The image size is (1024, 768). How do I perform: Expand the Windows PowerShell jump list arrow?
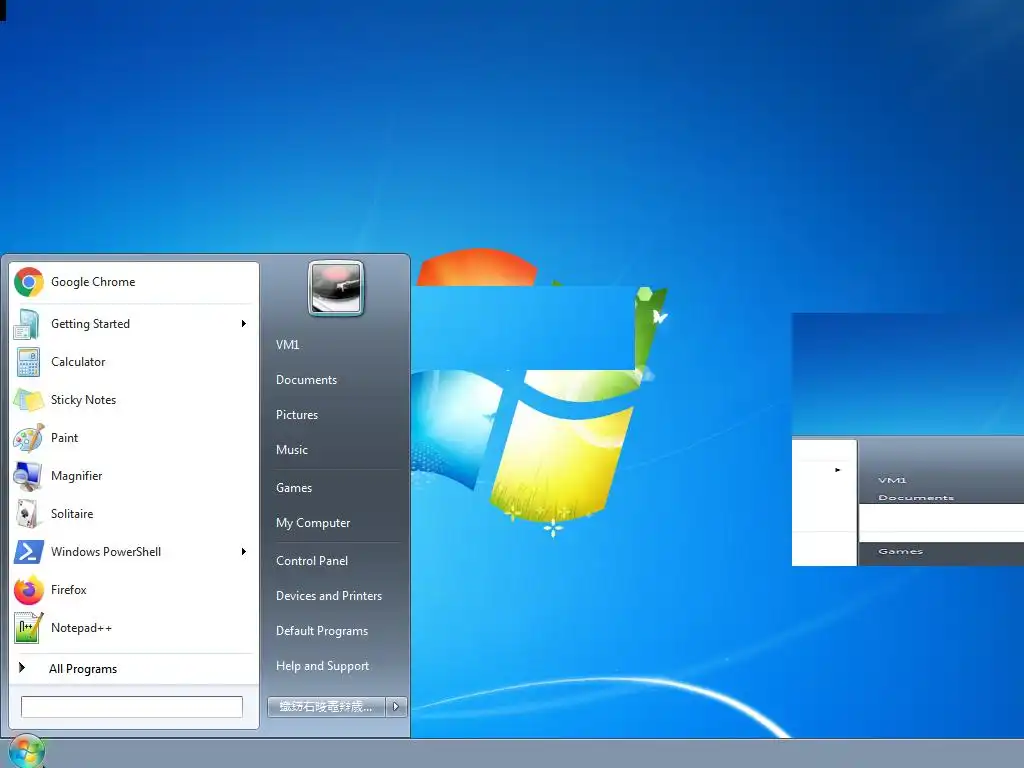click(x=244, y=552)
